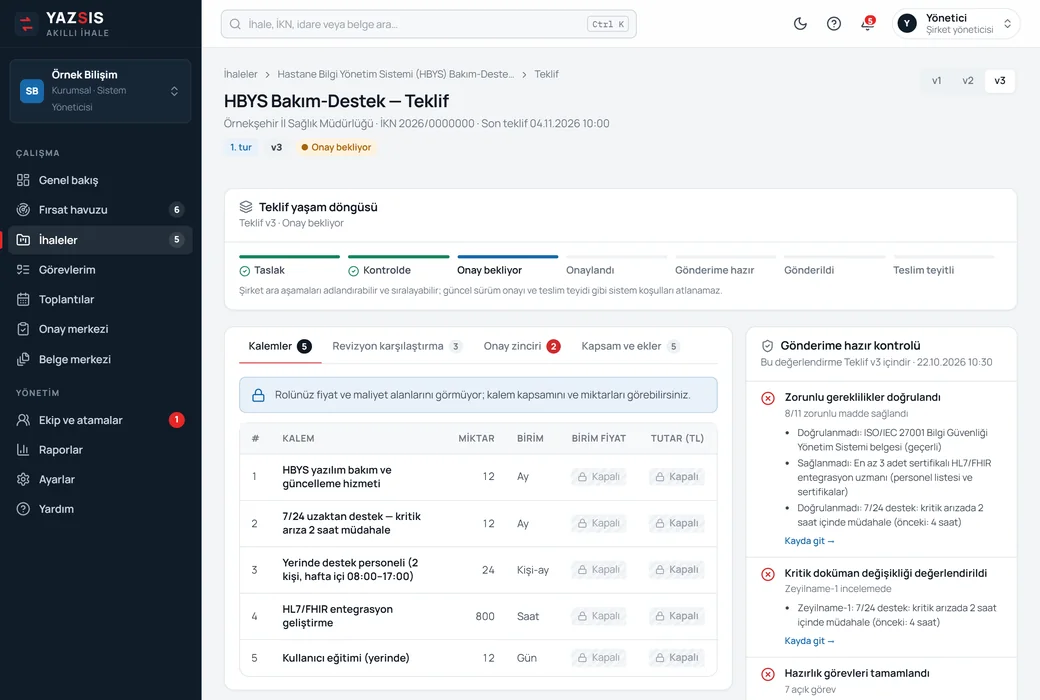Open notifications bell icon
This screenshot has height=700, width=1040.
click(x=868, y=24)
